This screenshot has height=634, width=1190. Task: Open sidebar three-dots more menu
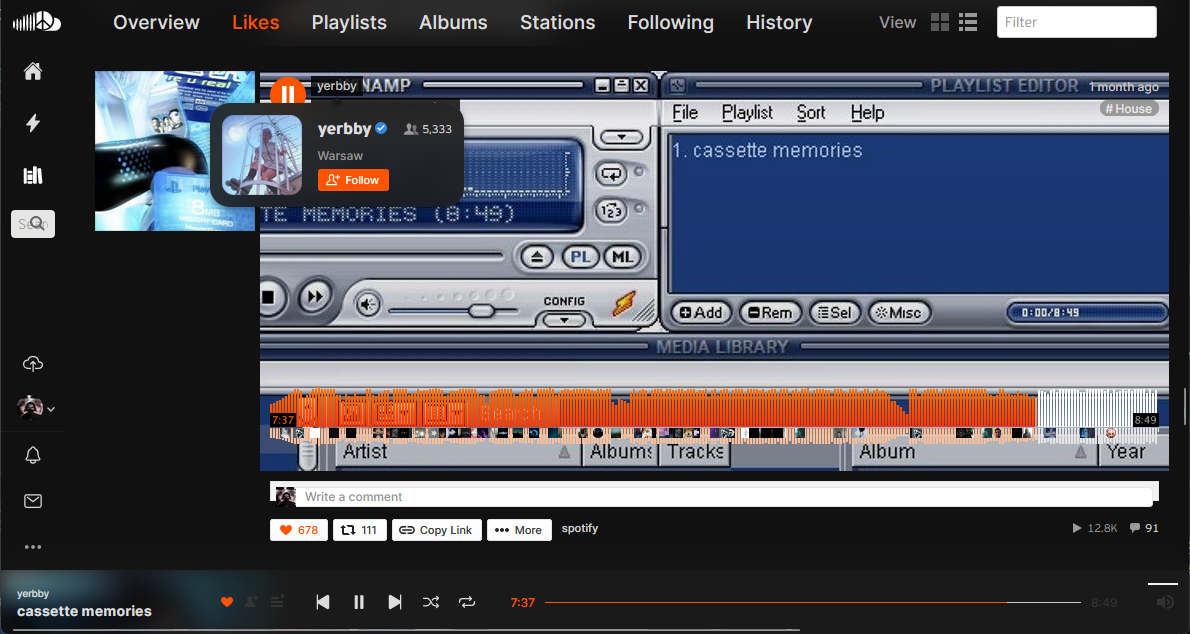pos(33,547)
